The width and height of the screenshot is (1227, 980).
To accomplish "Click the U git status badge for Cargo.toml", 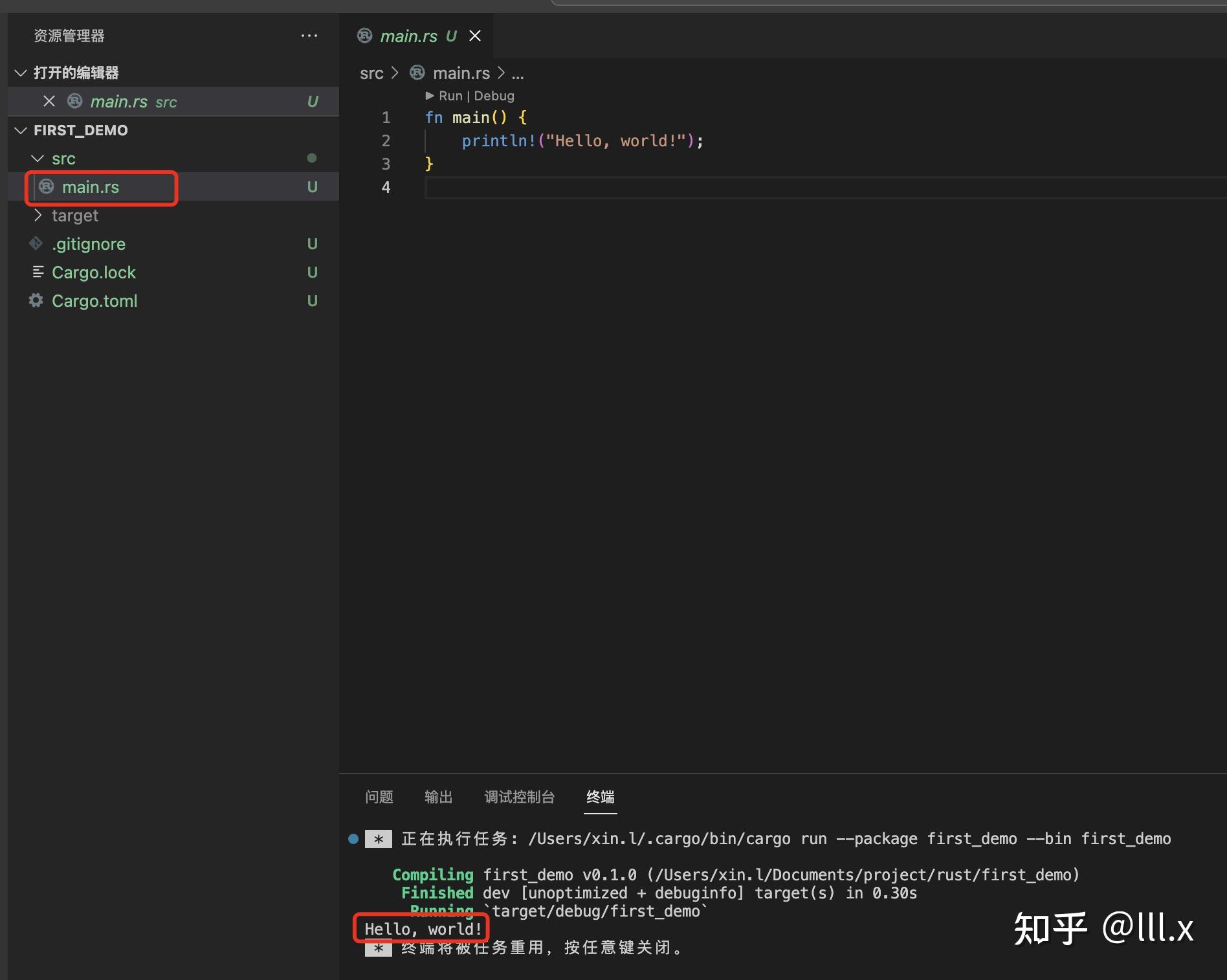I will pos(312,300).
